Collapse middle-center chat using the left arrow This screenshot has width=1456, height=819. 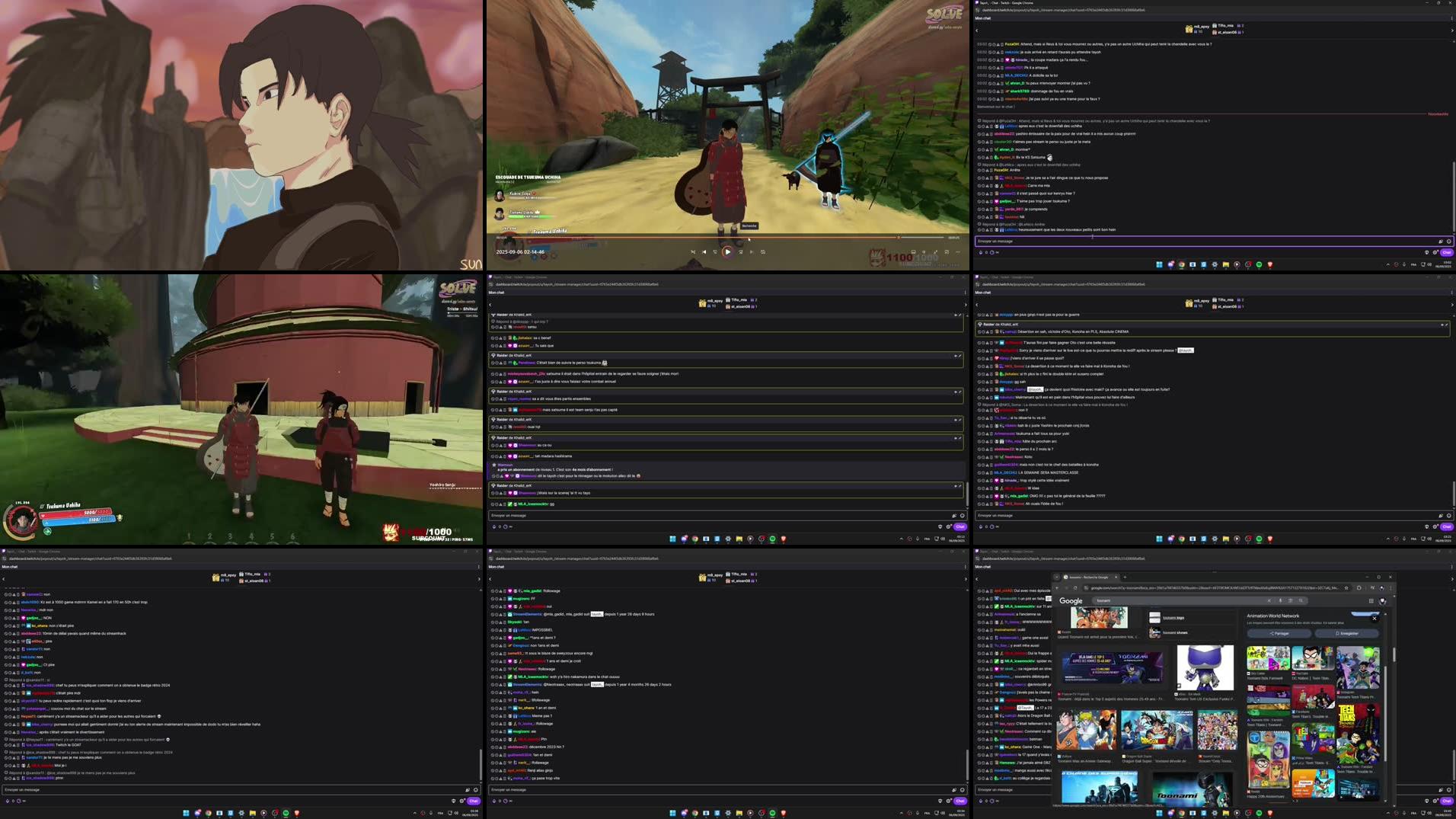pyautogui.click(x=490, y=305)
